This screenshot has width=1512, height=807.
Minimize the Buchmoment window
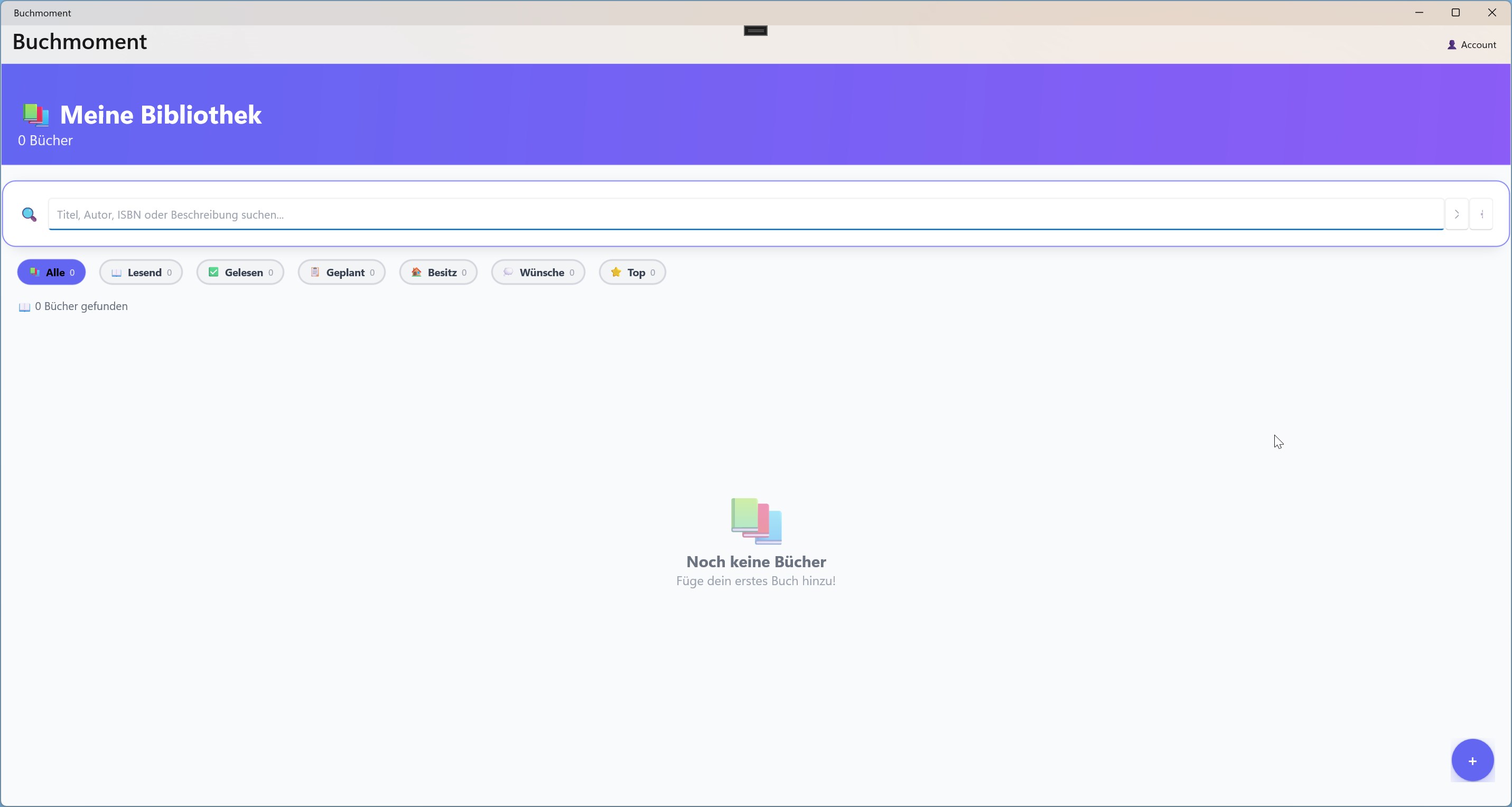(x=1419, y=12)
